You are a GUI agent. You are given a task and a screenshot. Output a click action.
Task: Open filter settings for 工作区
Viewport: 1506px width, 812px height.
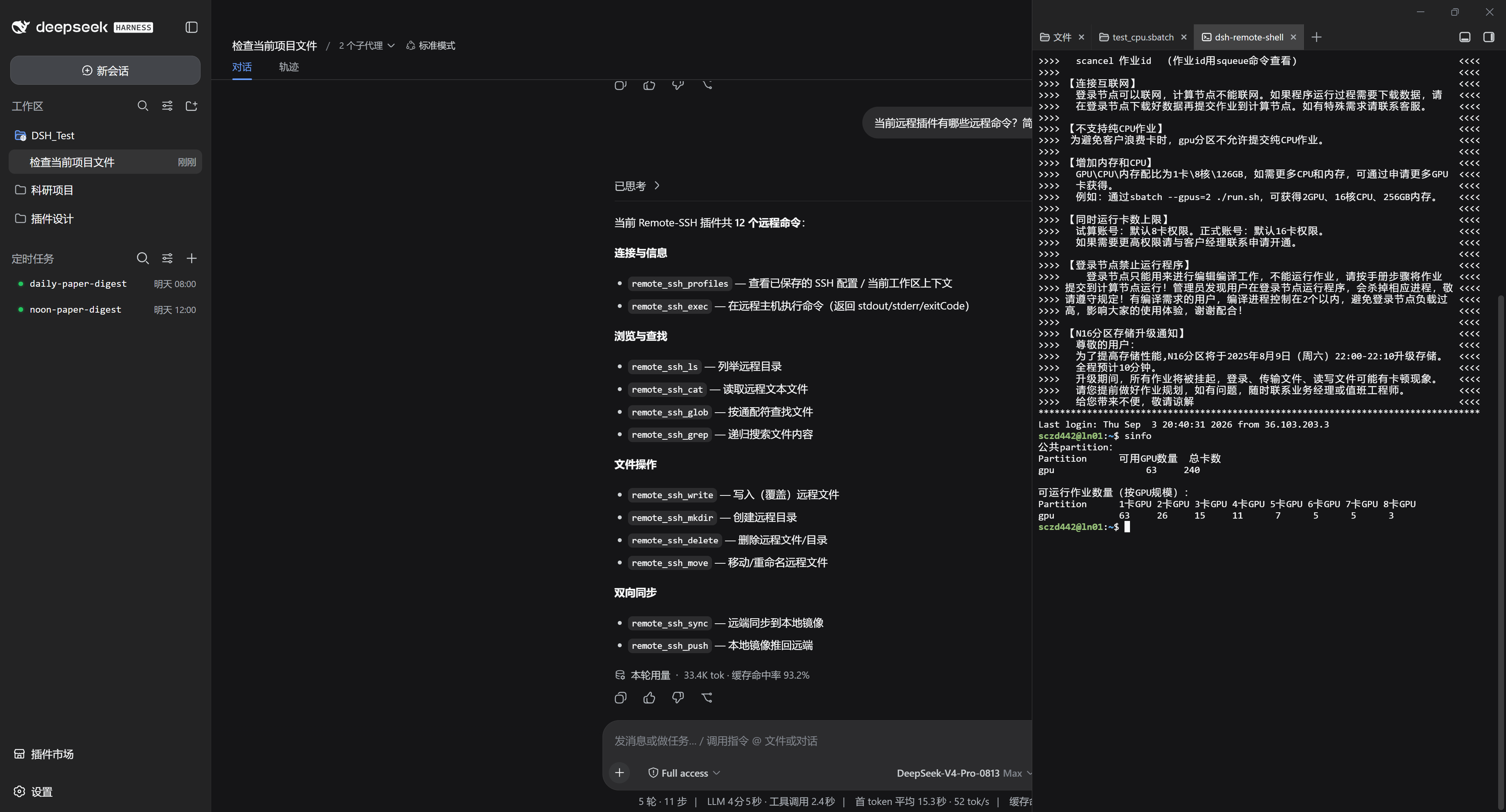pyautogui.click(x=167, y=106)
